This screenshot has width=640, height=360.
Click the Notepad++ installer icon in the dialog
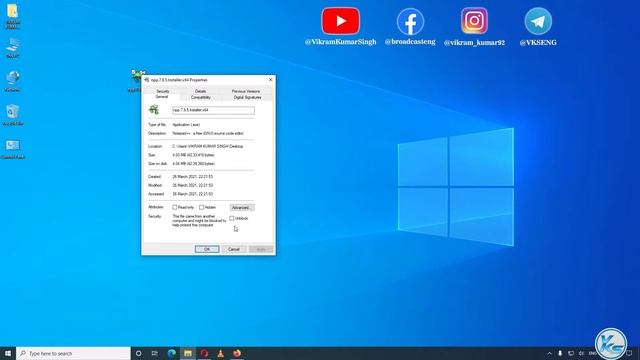(x=154, y=109)
